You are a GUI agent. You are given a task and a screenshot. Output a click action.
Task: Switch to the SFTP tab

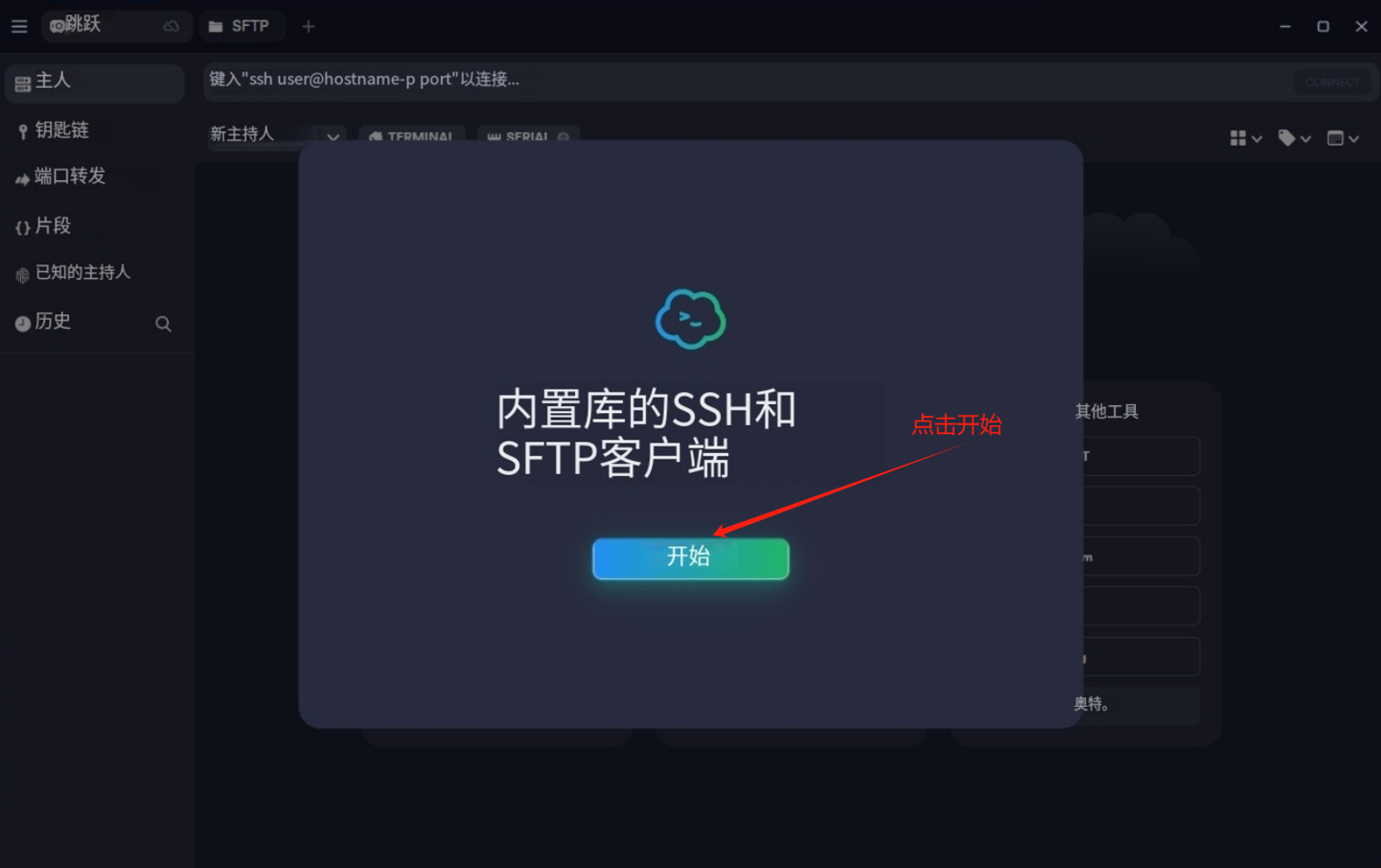(x=242, y=27)
